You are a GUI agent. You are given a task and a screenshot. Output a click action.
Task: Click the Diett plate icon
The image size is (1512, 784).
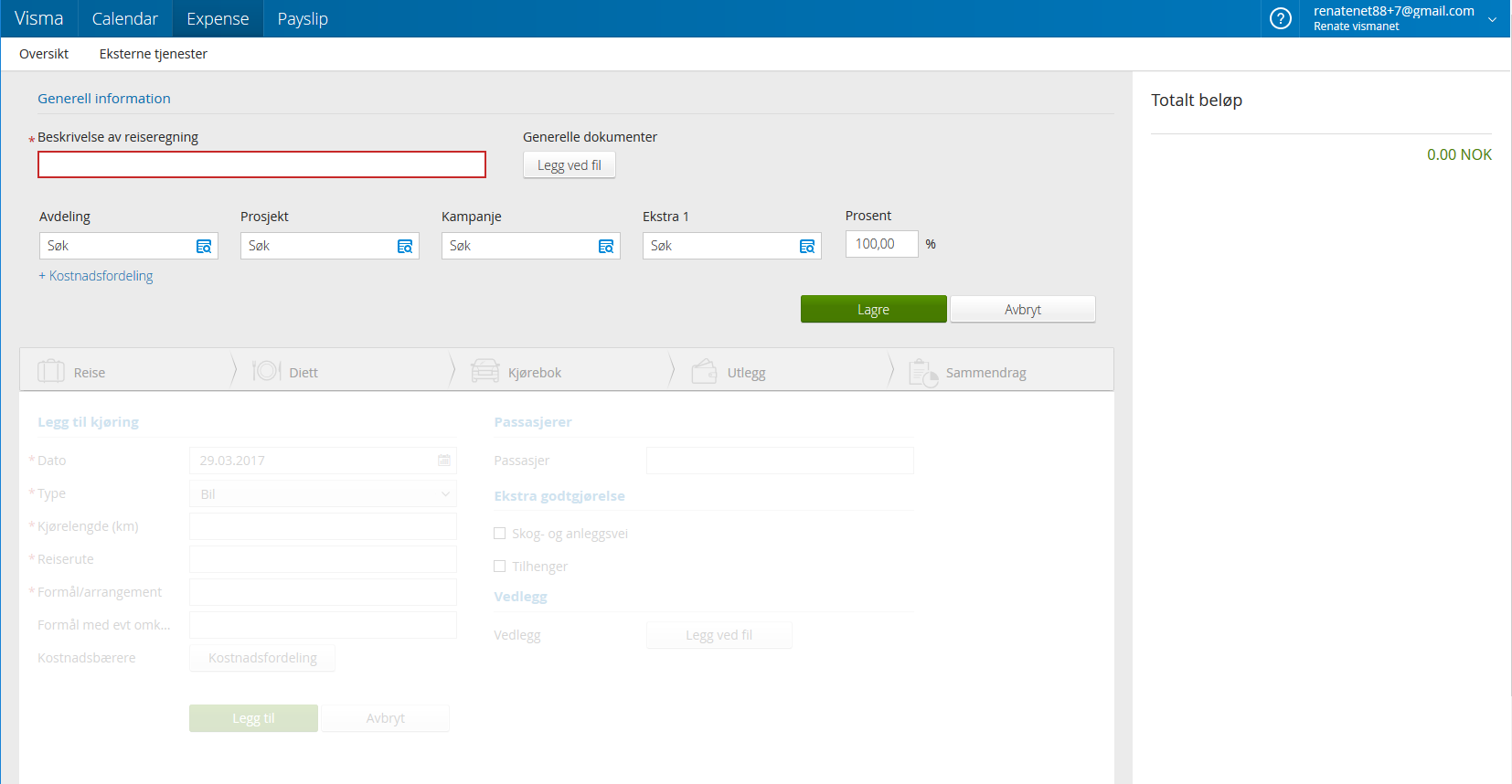pos(266,371)
